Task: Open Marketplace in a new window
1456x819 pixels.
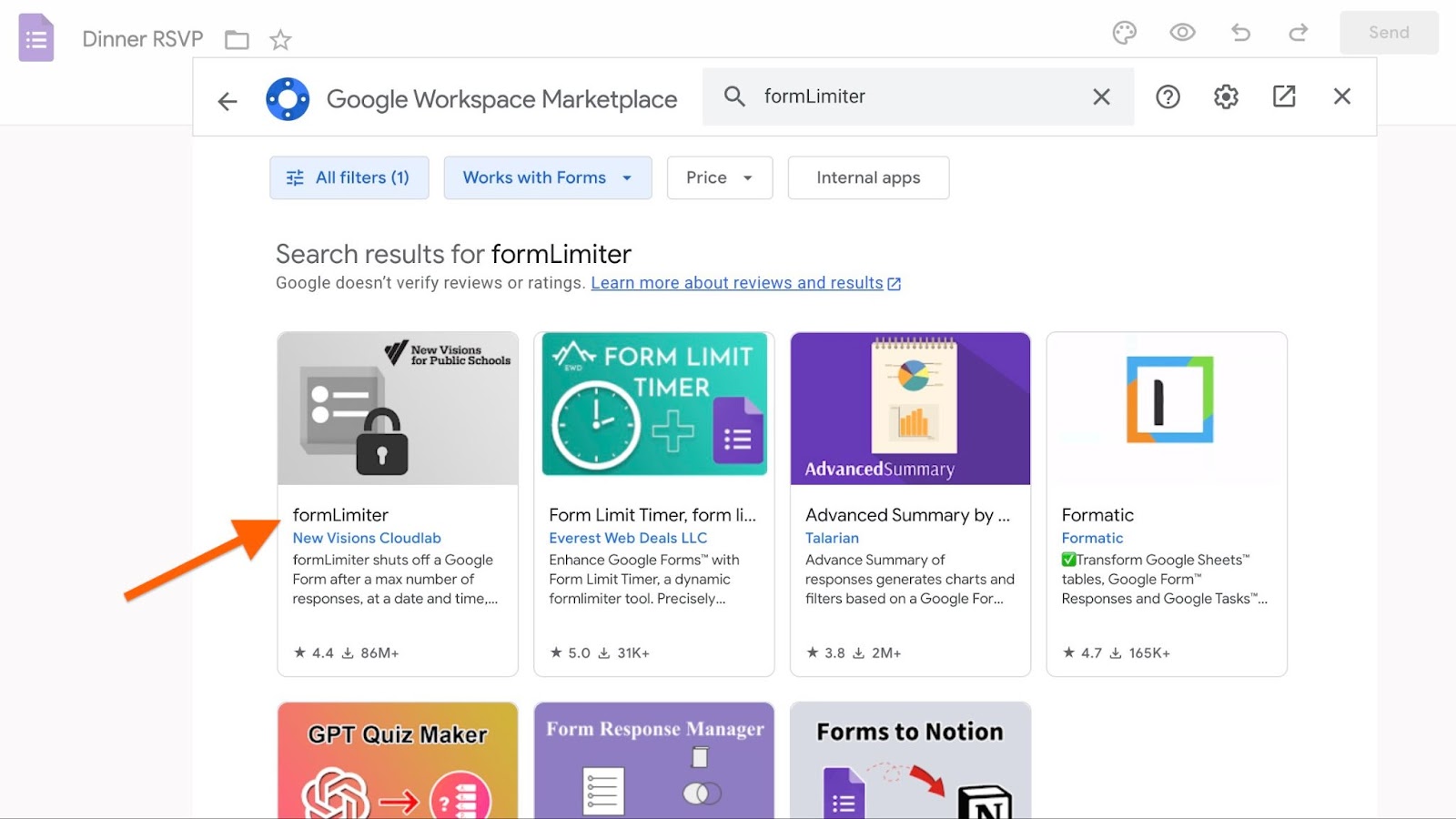Action: (x=1284, y=96)
